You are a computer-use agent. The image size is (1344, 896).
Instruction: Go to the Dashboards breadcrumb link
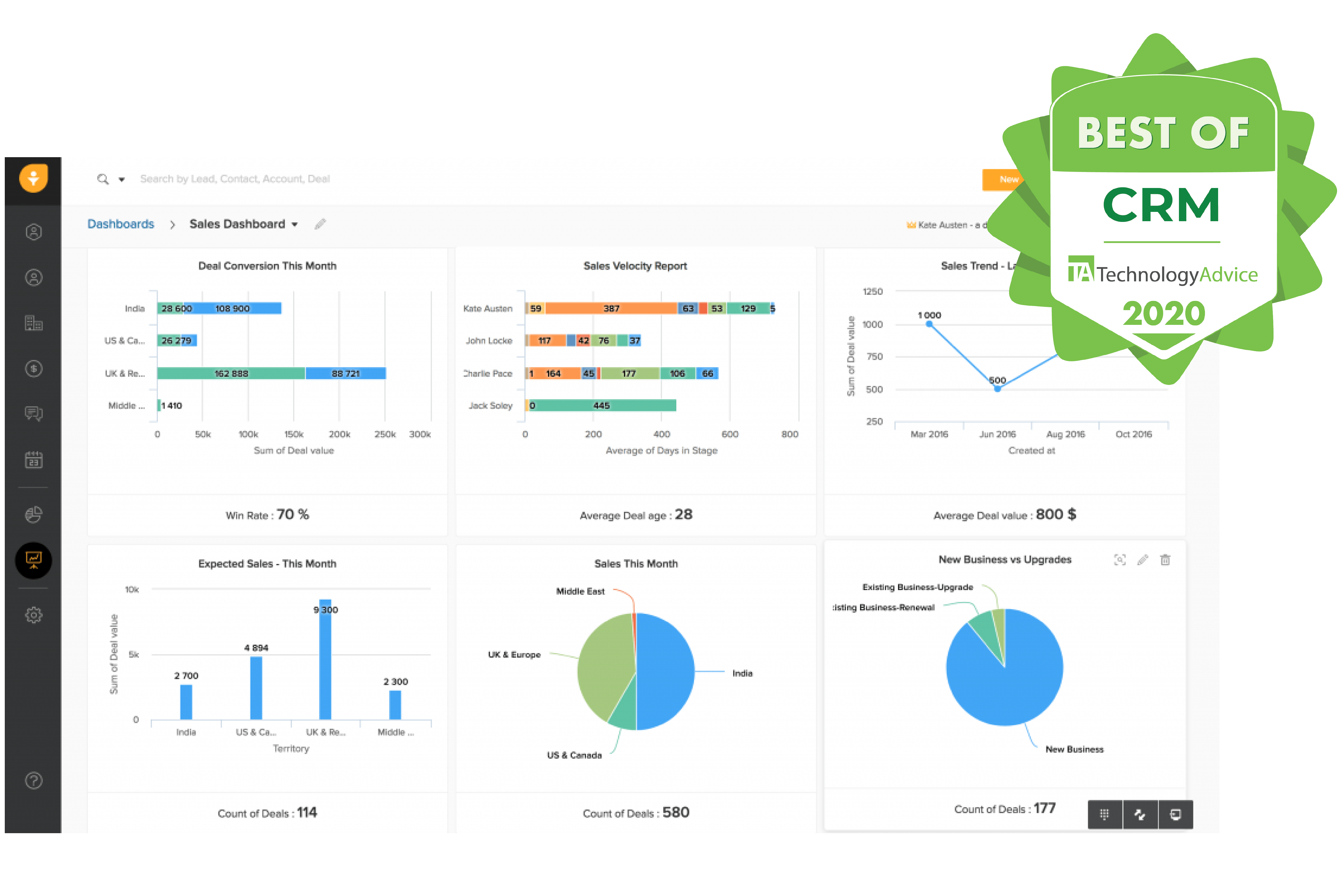click(x=121, y=224)
